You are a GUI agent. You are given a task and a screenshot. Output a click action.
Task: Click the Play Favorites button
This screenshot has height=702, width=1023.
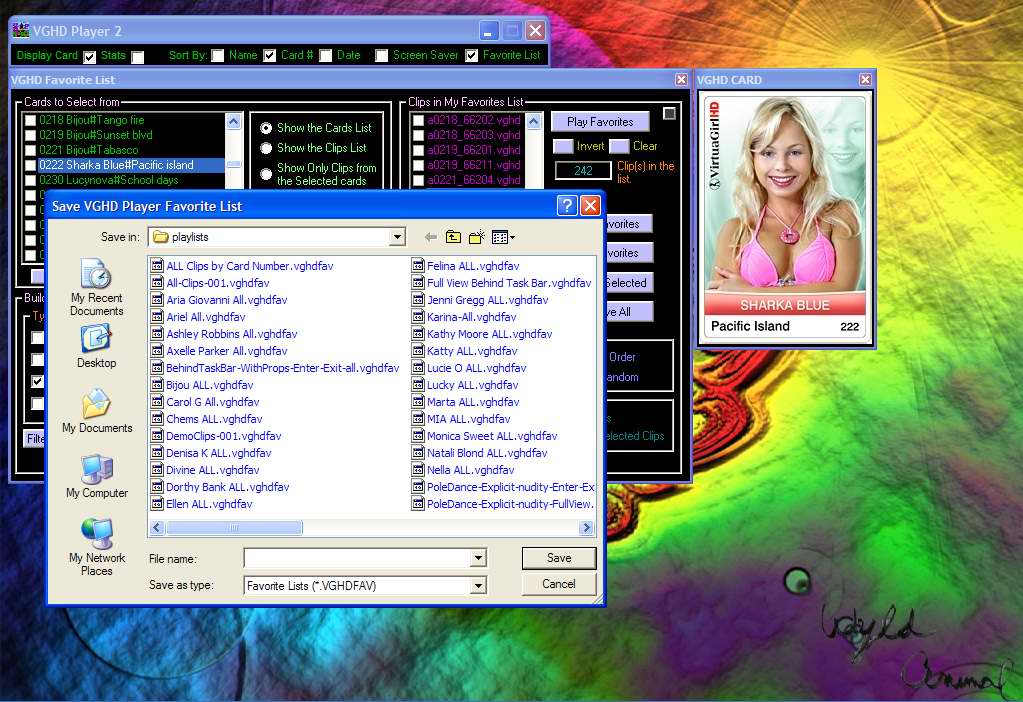(599, 121)
